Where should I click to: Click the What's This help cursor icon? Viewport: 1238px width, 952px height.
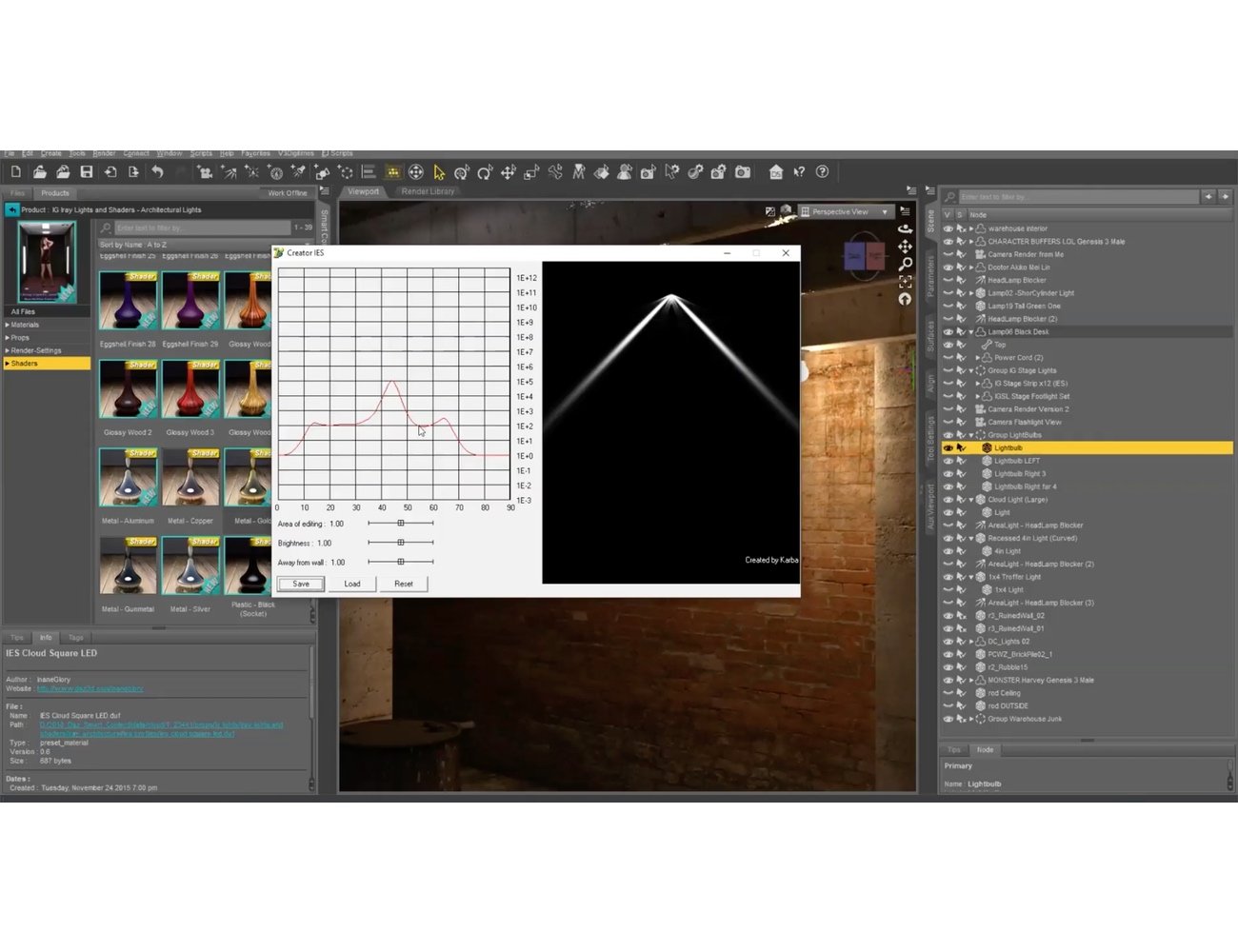tap(799, 172)
